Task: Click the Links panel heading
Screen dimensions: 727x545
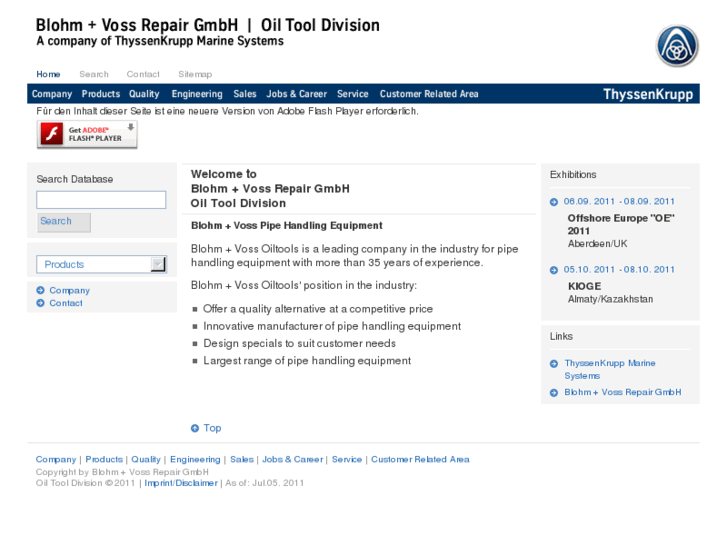Action: 561,336
